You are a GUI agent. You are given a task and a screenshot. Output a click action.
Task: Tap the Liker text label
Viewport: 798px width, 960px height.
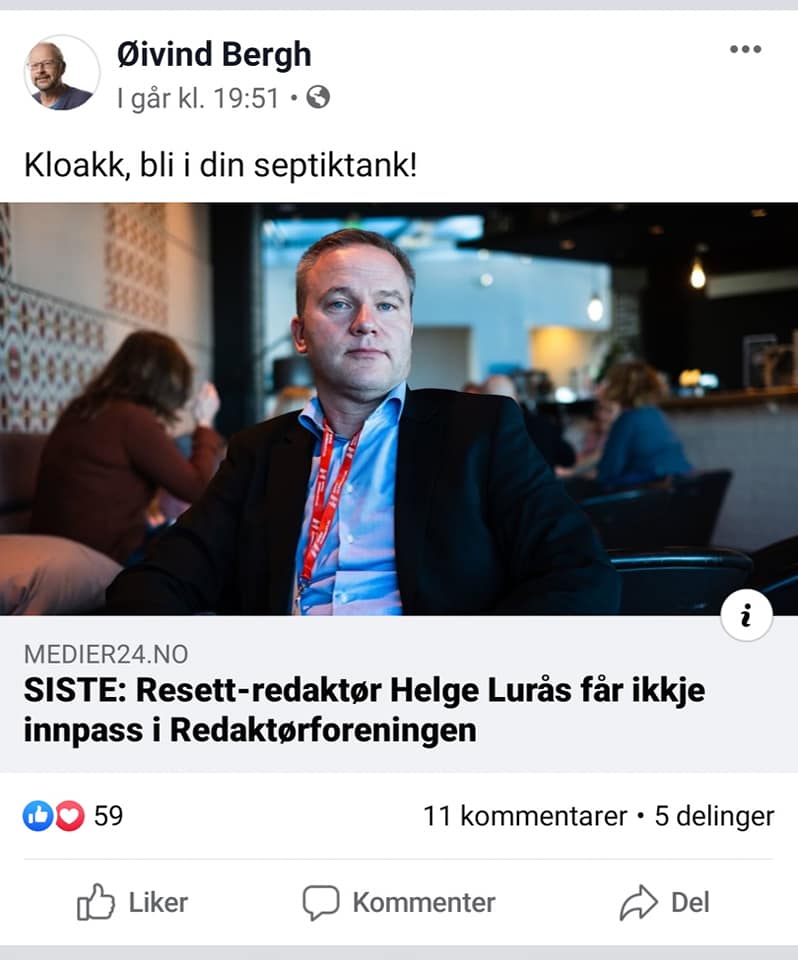coord(158,902)
